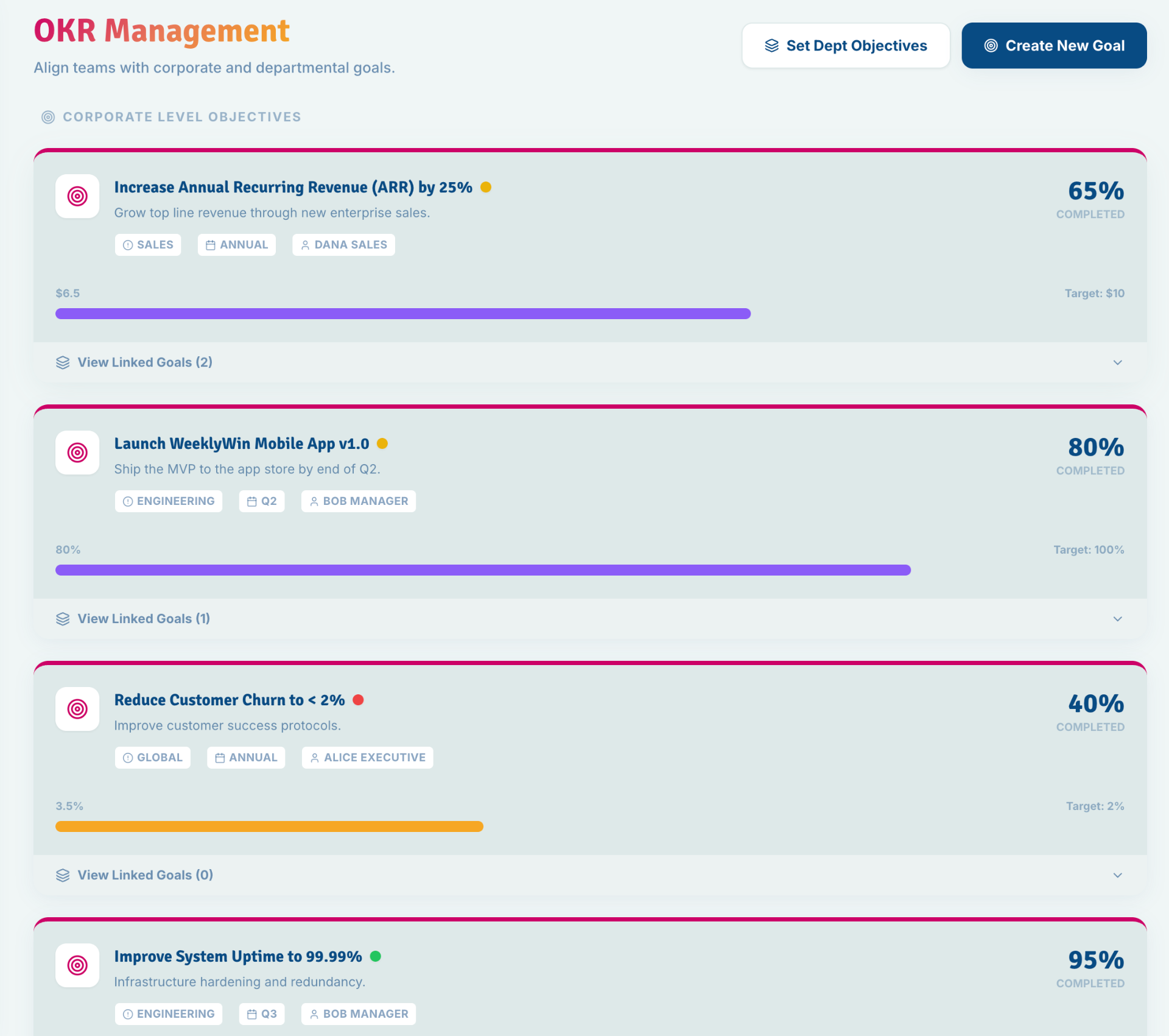Image resolution: width=1169 pixels, height=1036 pixels.
Task: Click the target icon in Create New Goal
Action: pos(991,46)
